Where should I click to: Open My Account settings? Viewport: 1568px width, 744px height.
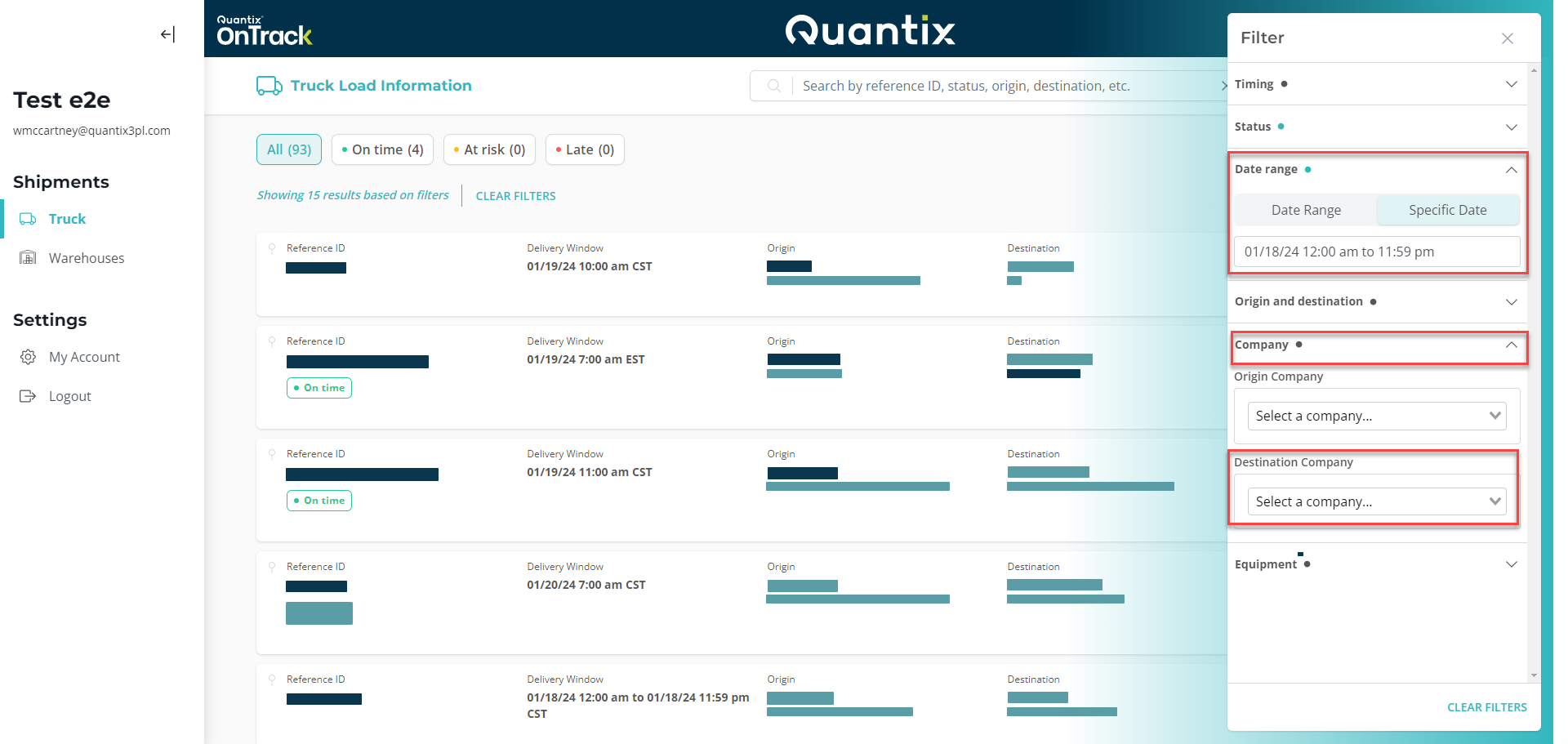click(x=84, y=357)
